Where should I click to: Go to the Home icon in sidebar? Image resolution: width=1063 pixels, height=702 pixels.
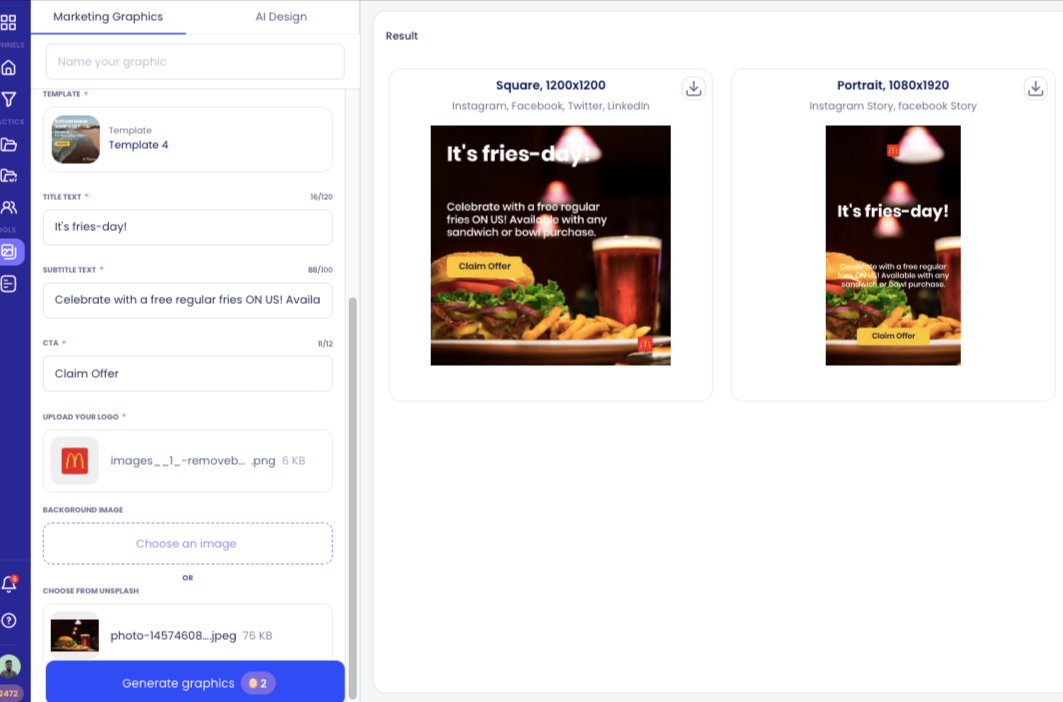click(x=9, y=68)
